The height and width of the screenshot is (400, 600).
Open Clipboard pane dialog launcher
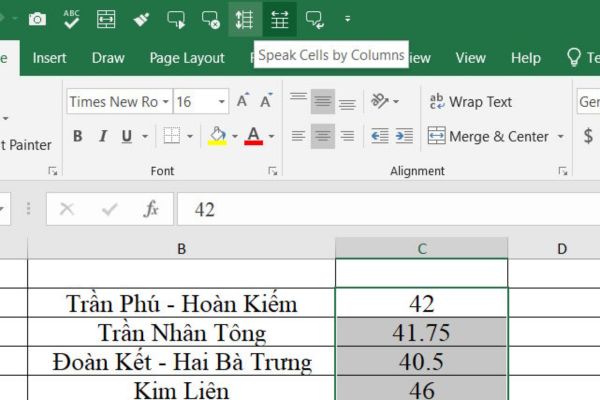click(x=52, y=171)
